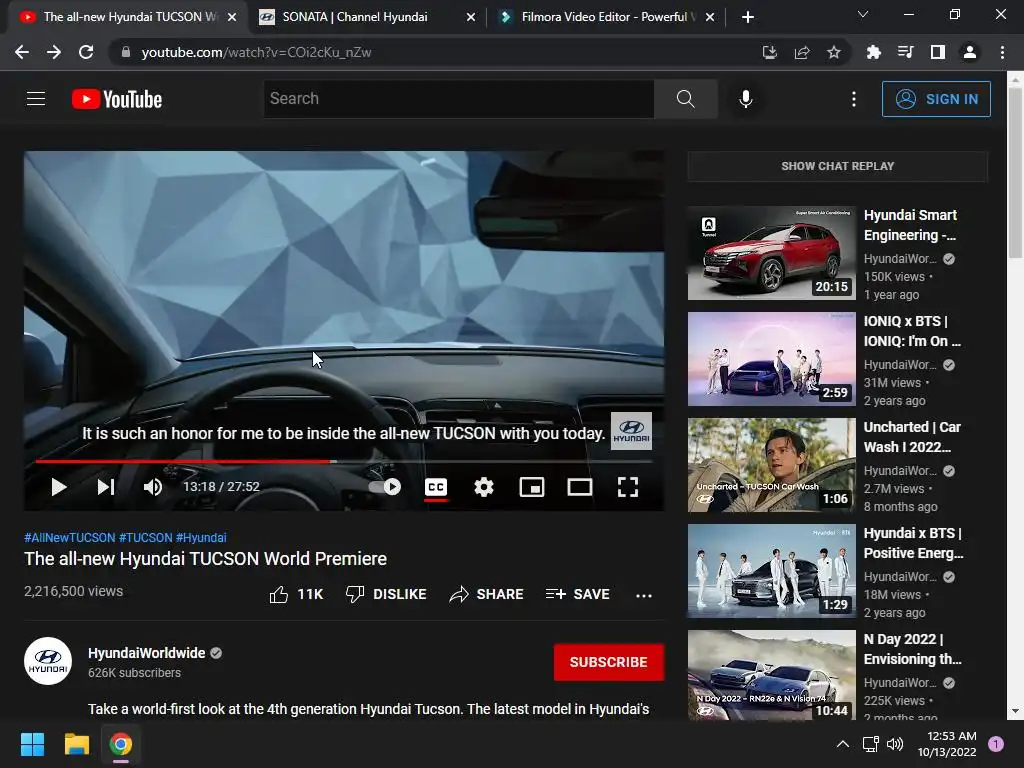This screenshot has height=768, width=1024.
Task: Open taskbar volume control
Action: 895,744
